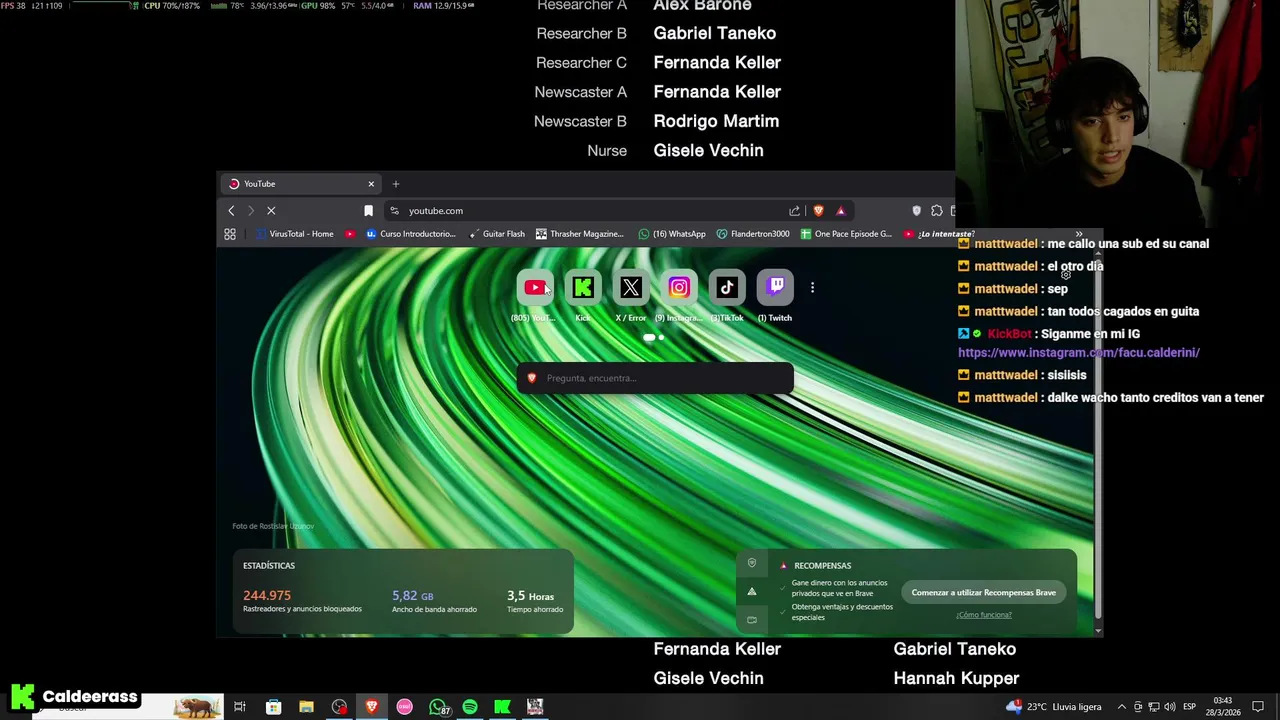1280x720 pixels.
Task: Open One Pace Episode G bookmark
Action: [x=846, y=234]
